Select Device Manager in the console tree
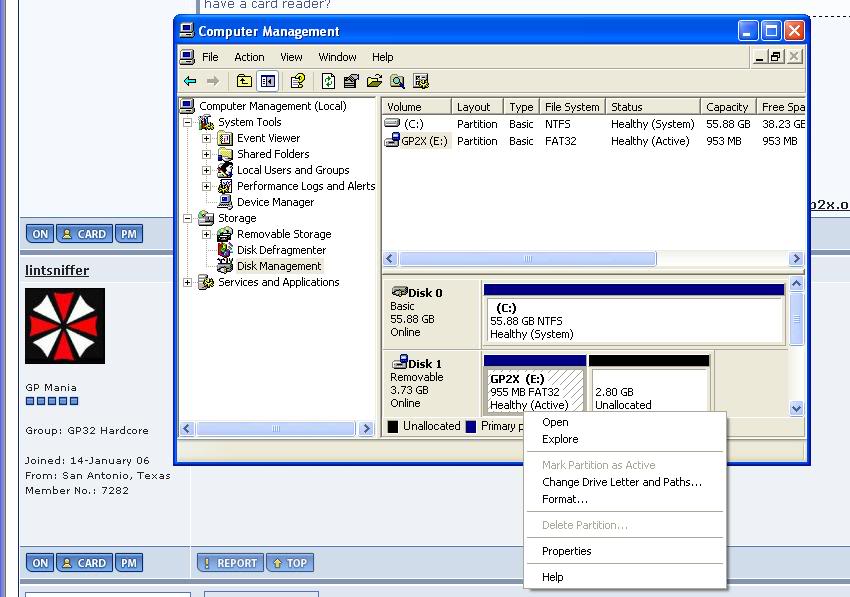The height and width of the screenshot is (597, 850). 275,202
